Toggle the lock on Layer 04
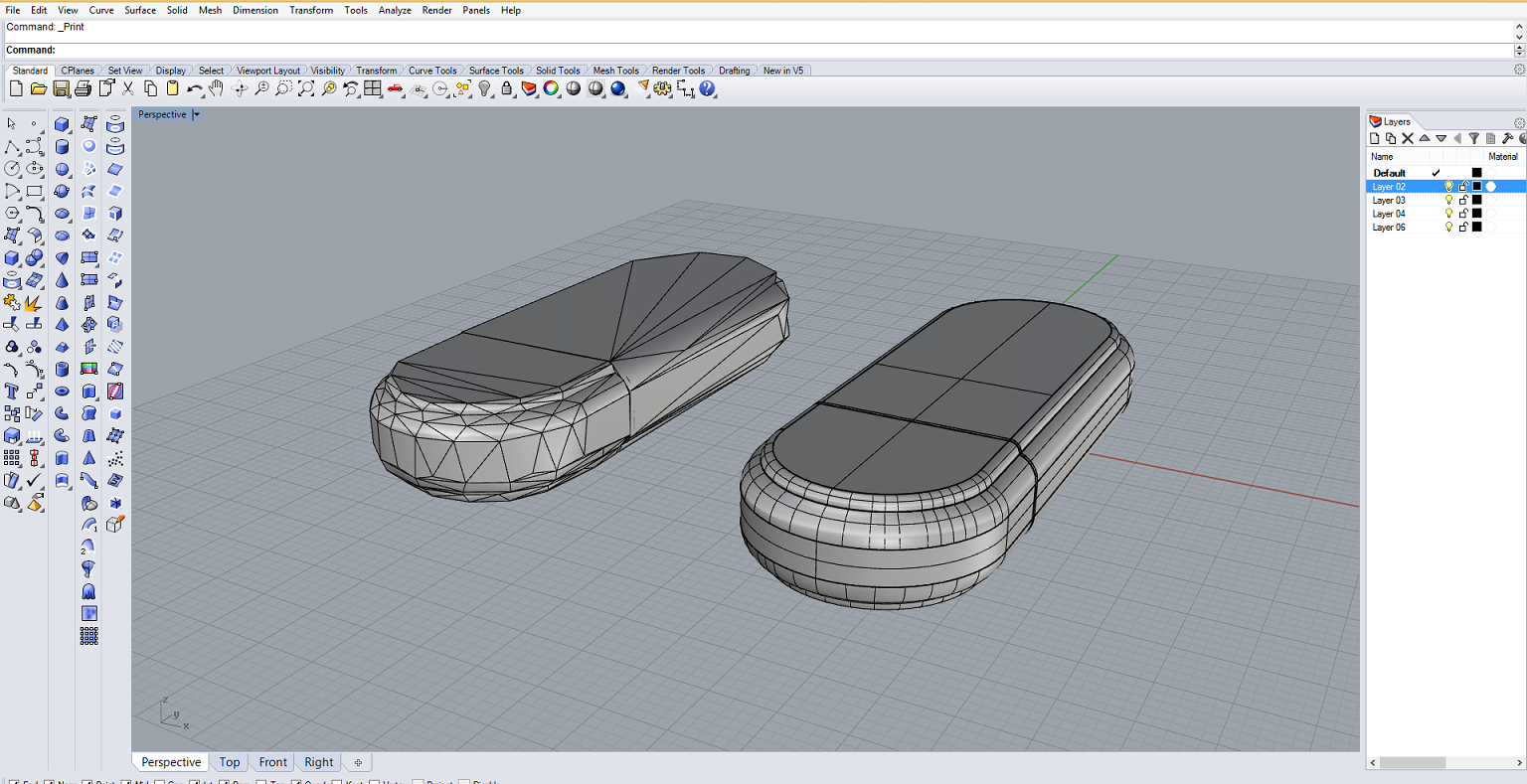The width and height of the screenshot is (1527, 784). pos(1462,214)
